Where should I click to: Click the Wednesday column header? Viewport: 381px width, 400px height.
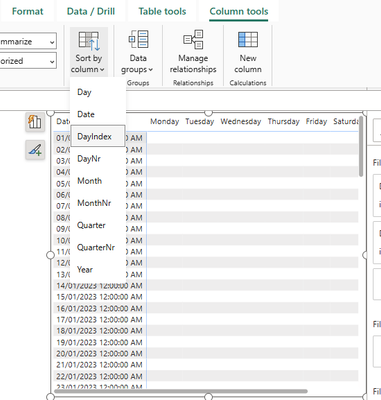pos(241,122)
